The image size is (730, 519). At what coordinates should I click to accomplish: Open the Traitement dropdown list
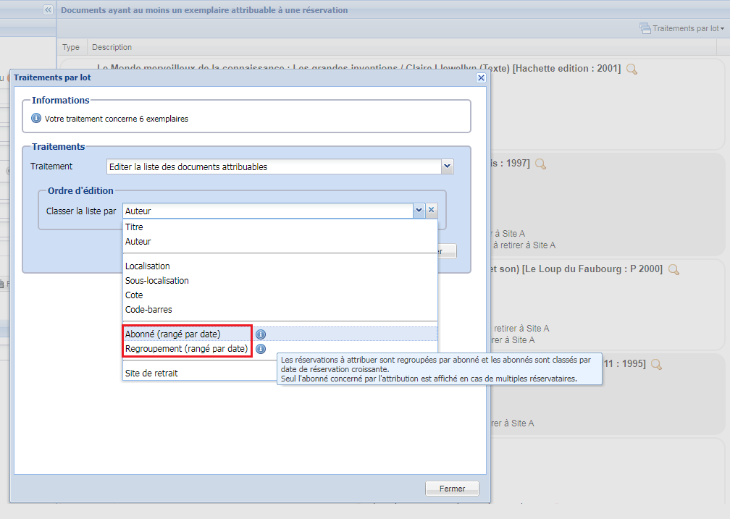446,167
